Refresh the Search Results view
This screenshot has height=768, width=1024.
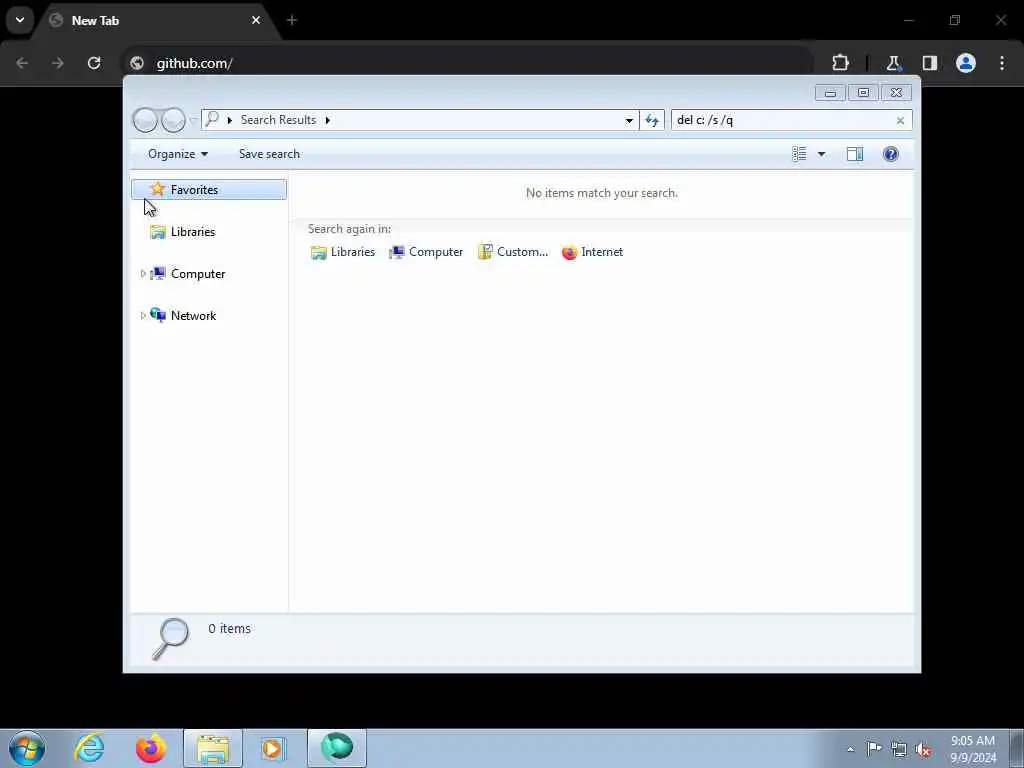click(652, 120)
